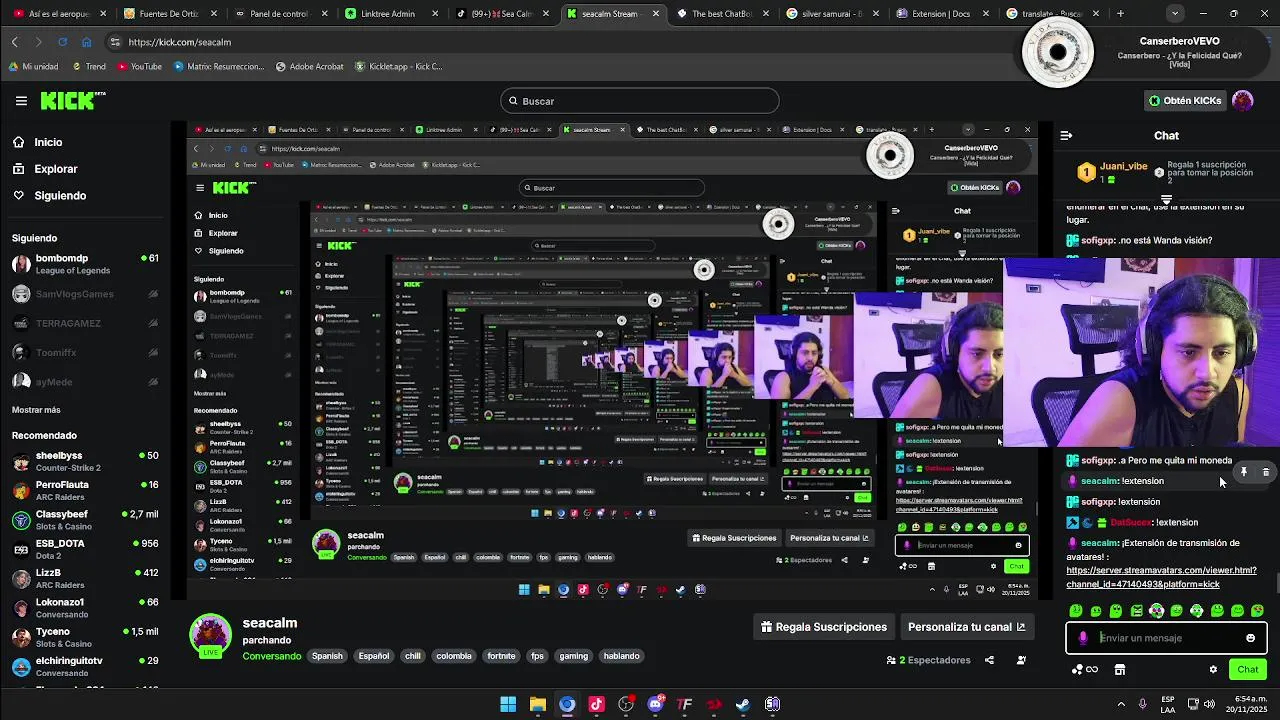
Task: Click the first green quick emote
Action: point(1076,610)
